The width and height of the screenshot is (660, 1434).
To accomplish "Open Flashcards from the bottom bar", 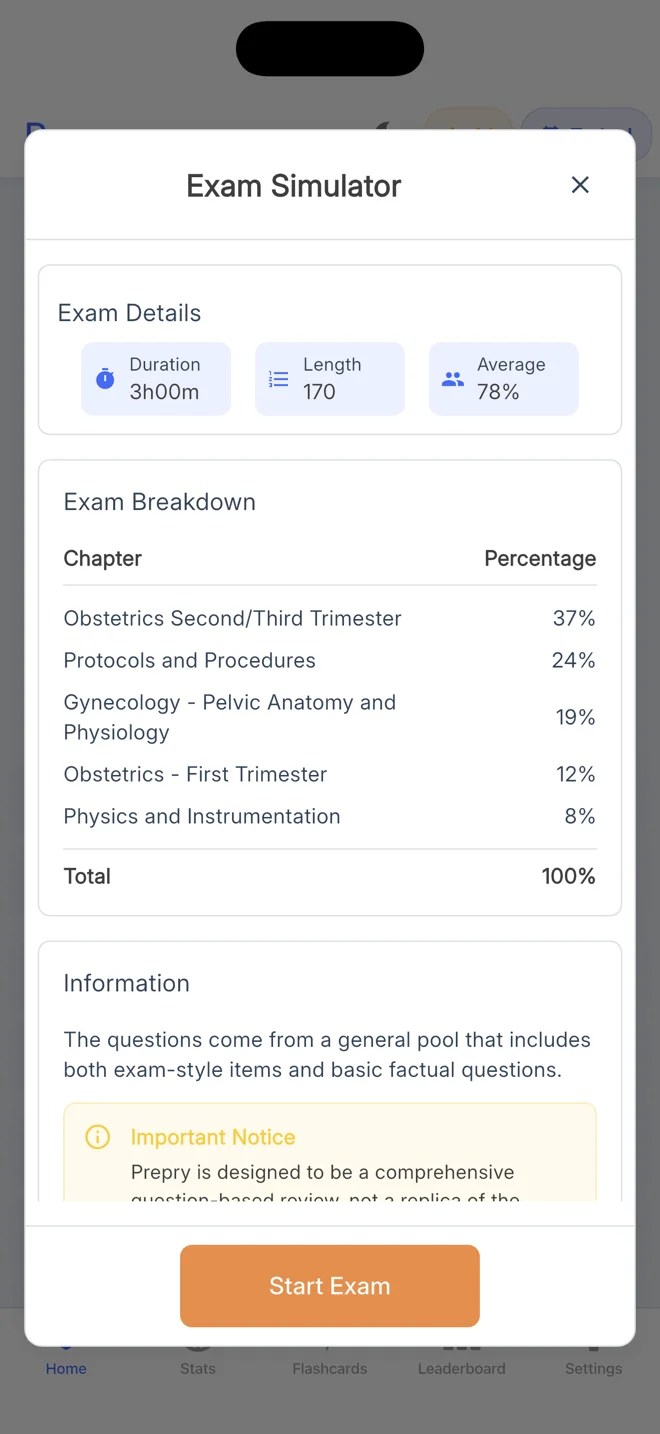I will pos(329,1360).
